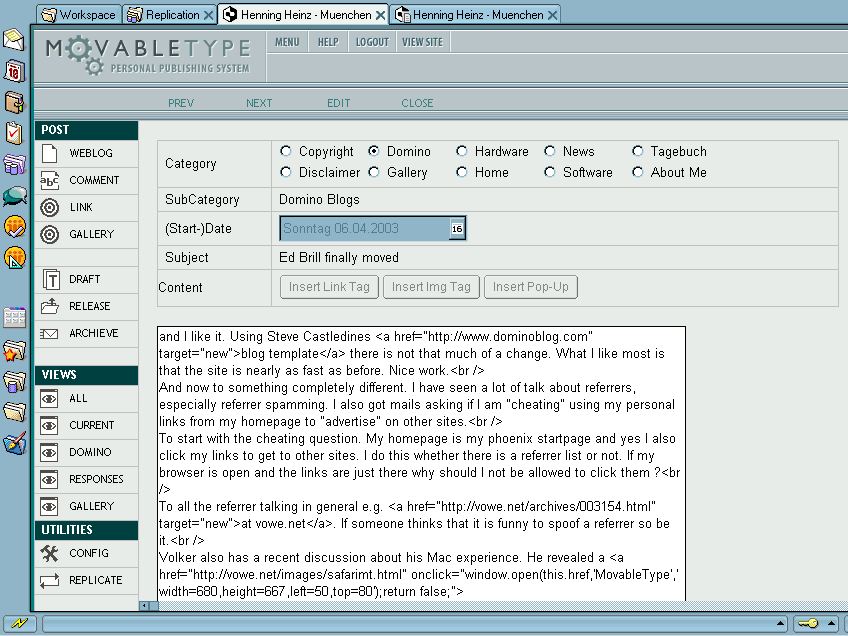Click the Current view eye icon
This screenshot has height=636, width=848.
coord(49,426)
